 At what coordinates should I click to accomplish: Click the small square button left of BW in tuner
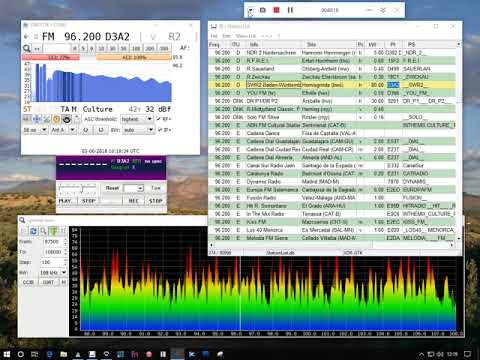tap(101, 130)
